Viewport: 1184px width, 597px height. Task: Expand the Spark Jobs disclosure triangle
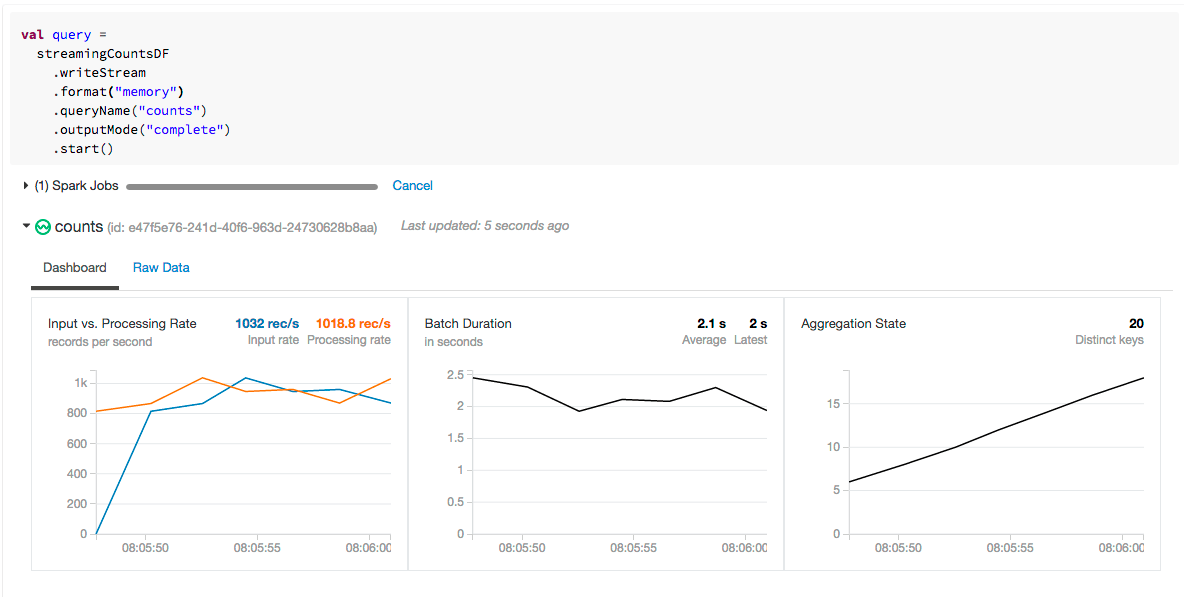click(x=26, y=186)
